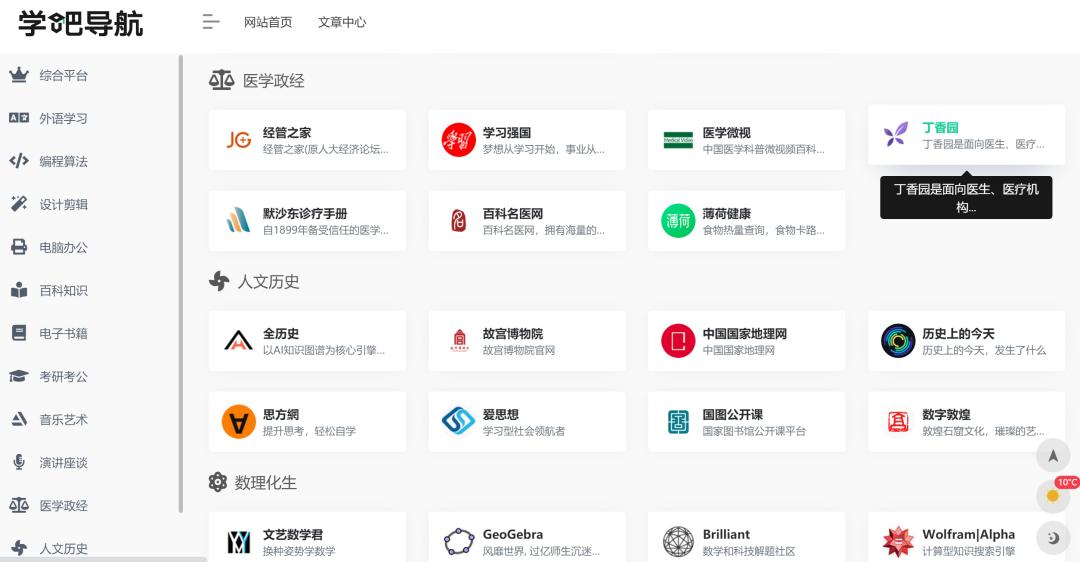Open 文章中心 in the top navigation
This screenshot has width=1080, height=562.
pos(342,22)
